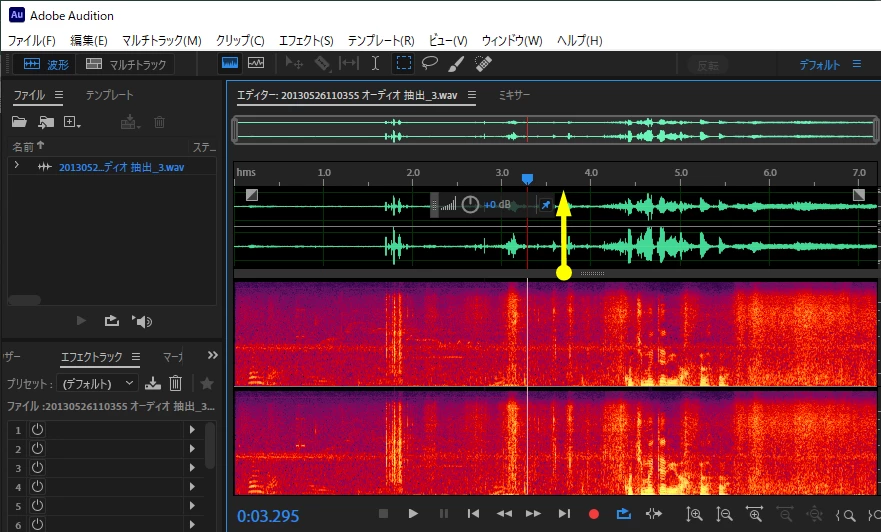Image resolution: width=881 pixels, height=532 pixels.
Task: Select the Spot Healing Brush tool
Action: pyautogui.click(x=483, y=63)
